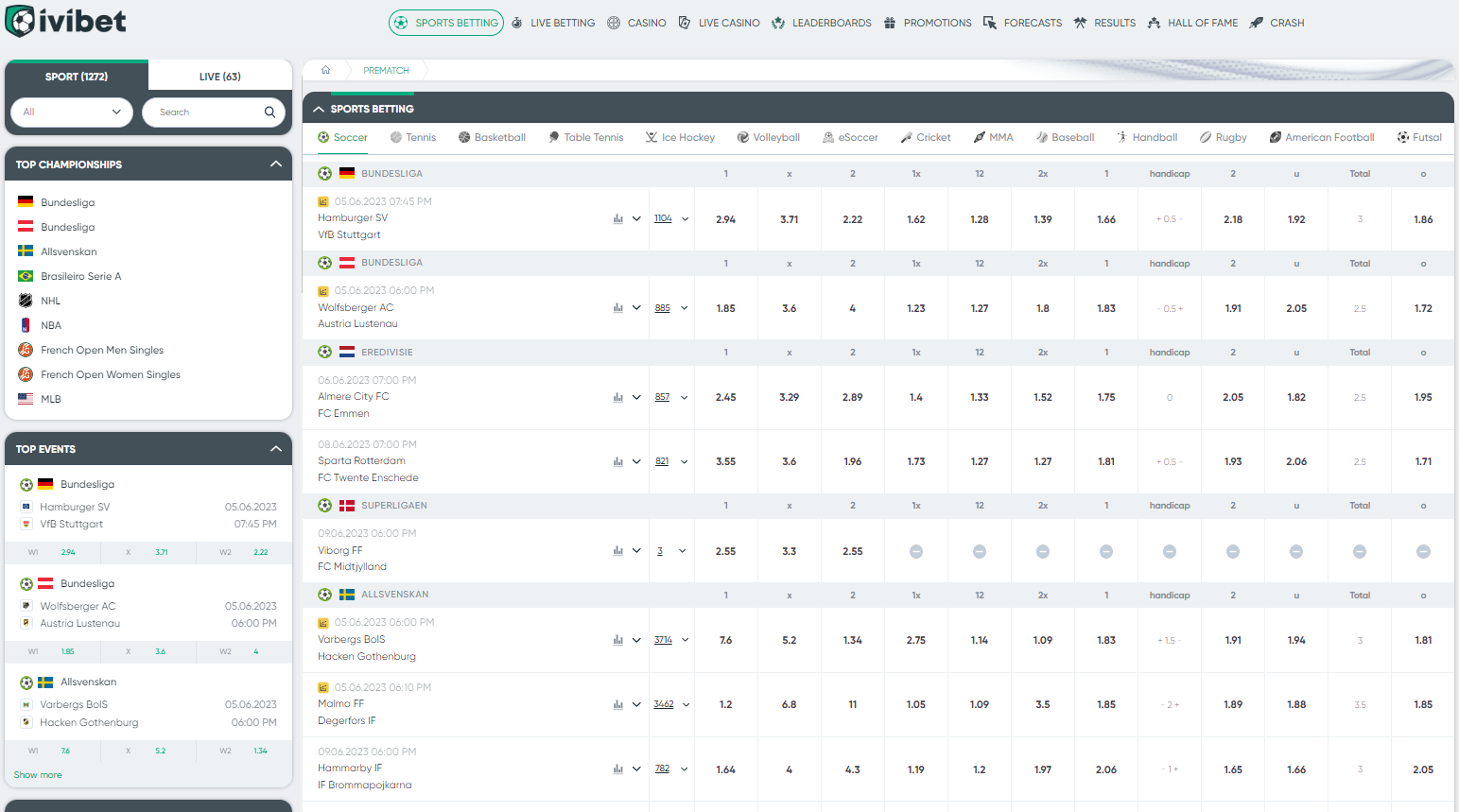Open statistics icon for Sparta Rotterdam match
Screen dimensions: 1459x812
tap(617, 462)
